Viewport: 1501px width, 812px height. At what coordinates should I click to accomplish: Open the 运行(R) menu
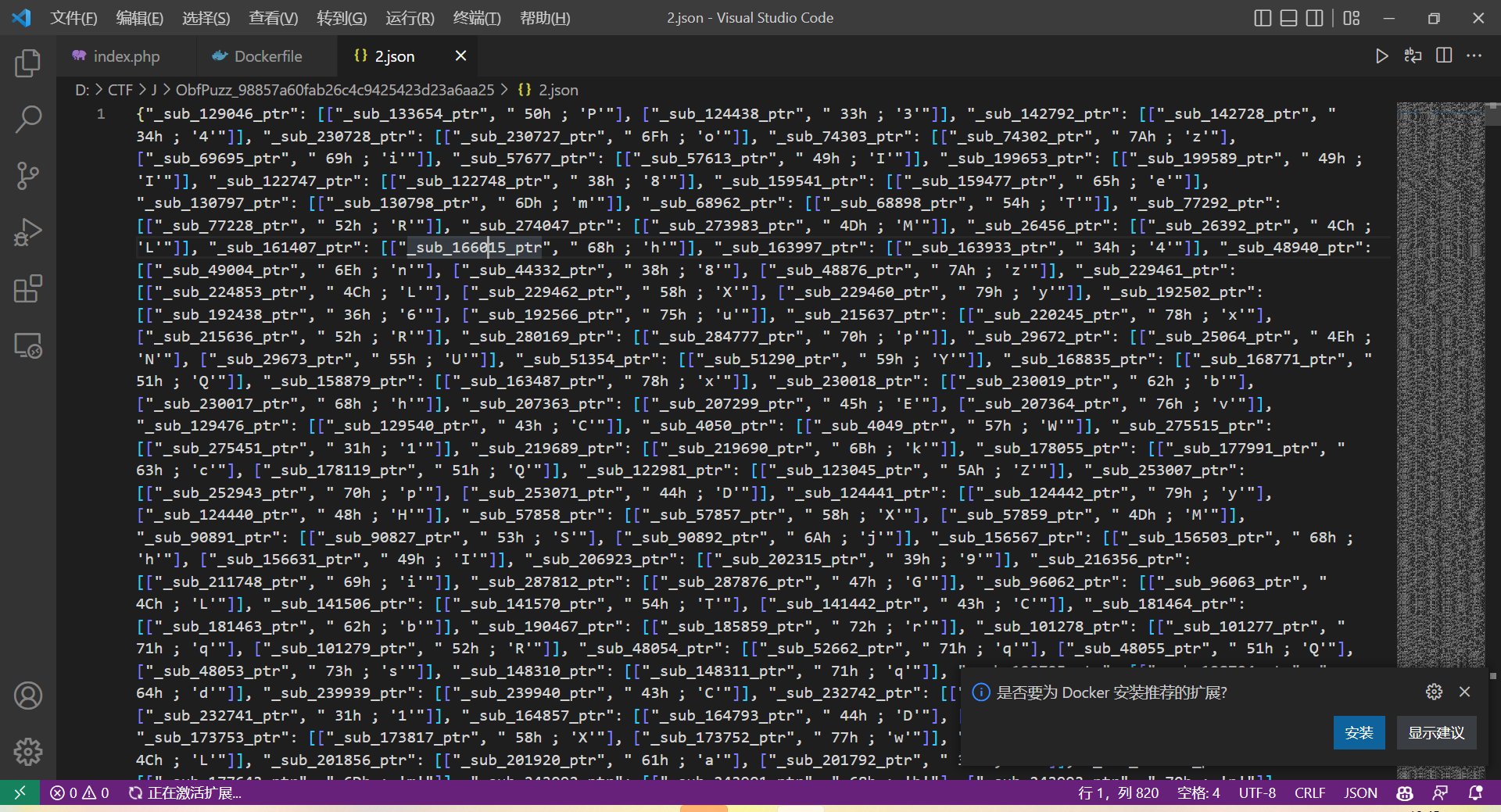pyautogui.click(x=410, y=18)
